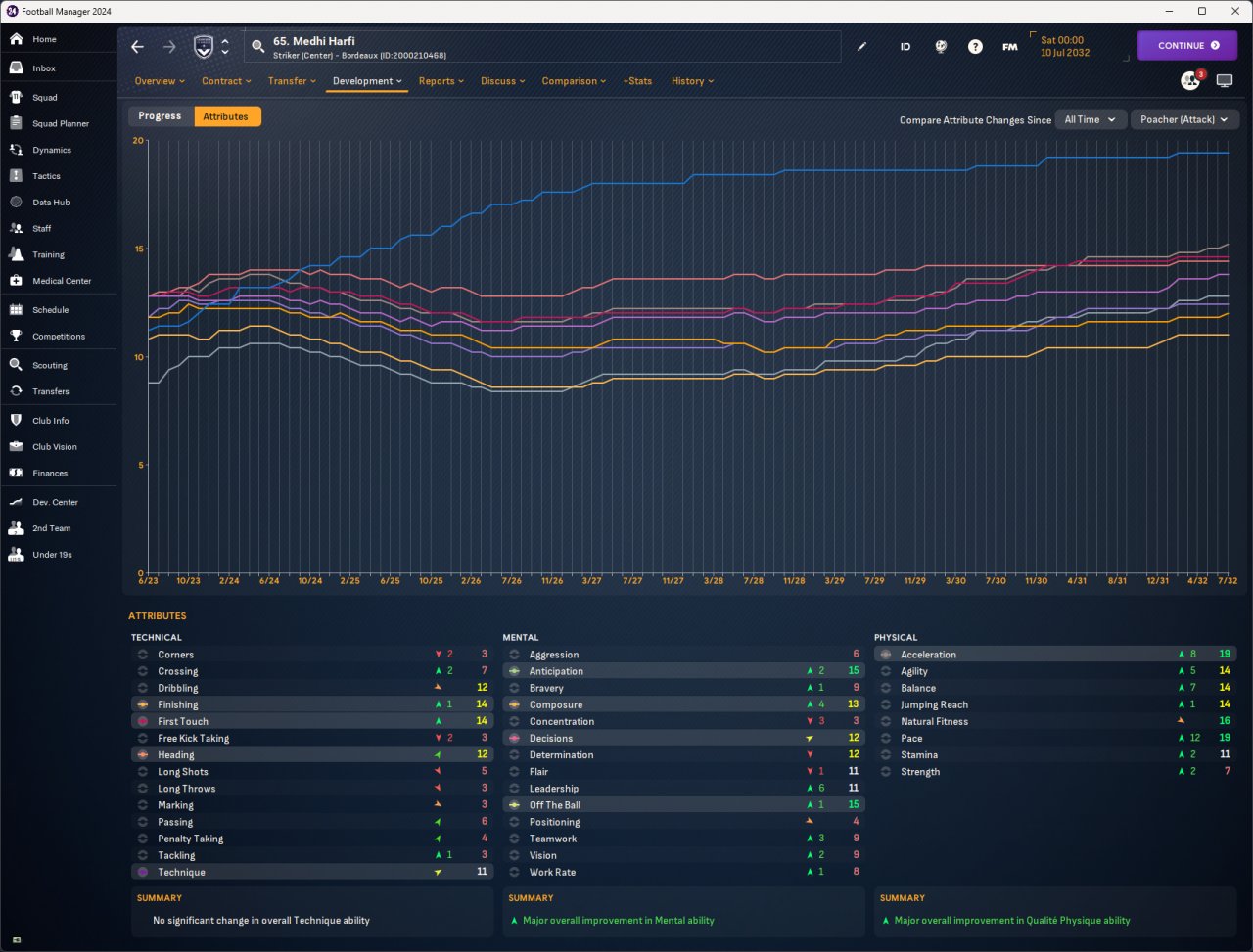Open the Poacher (Attack) role dropdown
This screenshot has width=1253, height=952.
[1184, 119]
